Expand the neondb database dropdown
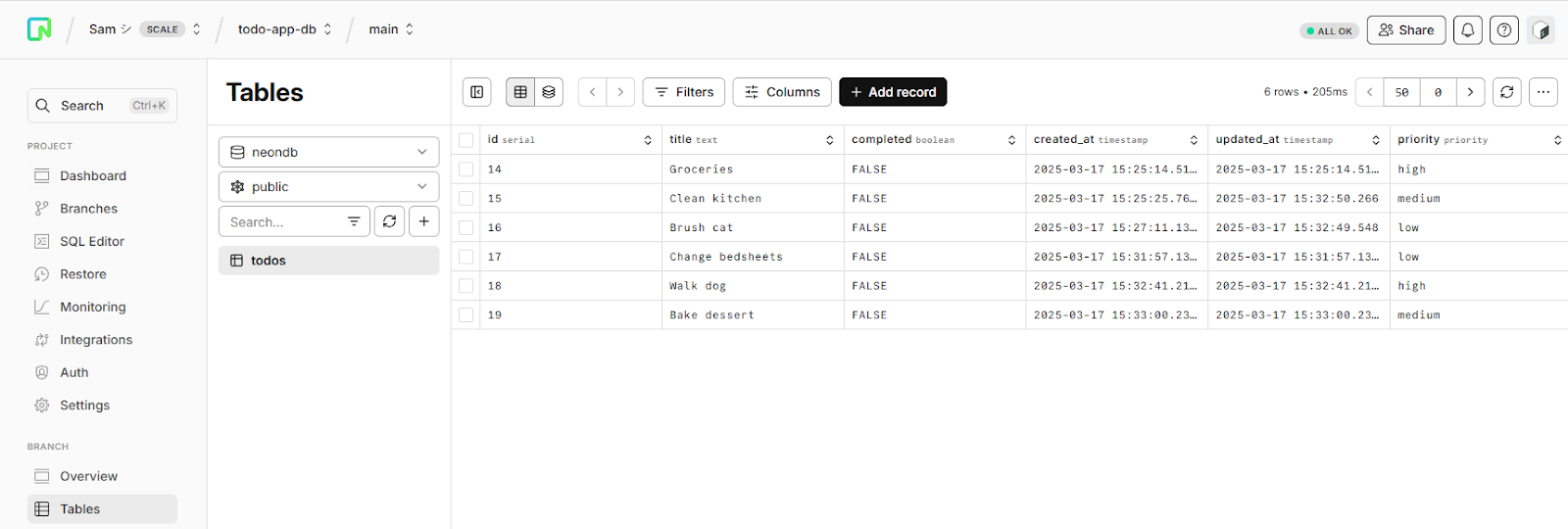Screen dimensions: 1568x529 coord(329,152)
